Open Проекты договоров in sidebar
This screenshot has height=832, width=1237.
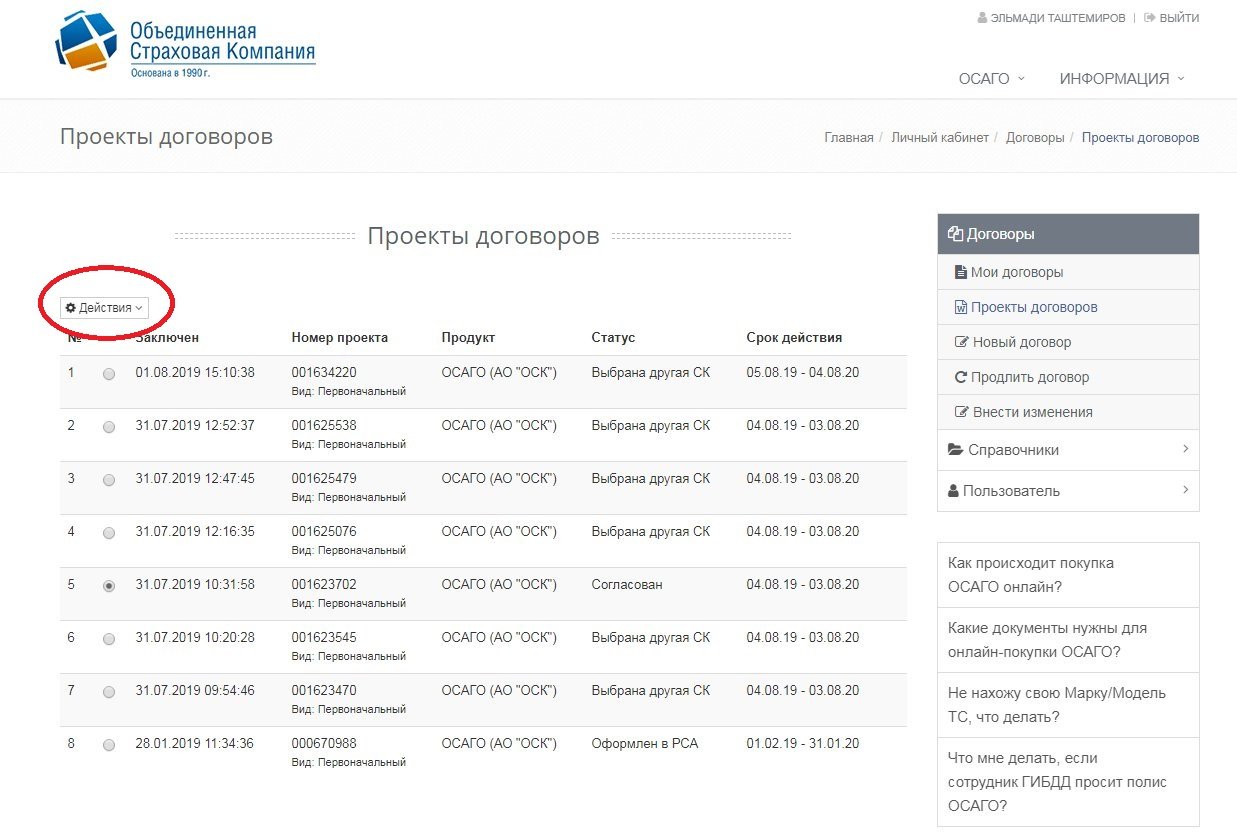(1068, 307)
